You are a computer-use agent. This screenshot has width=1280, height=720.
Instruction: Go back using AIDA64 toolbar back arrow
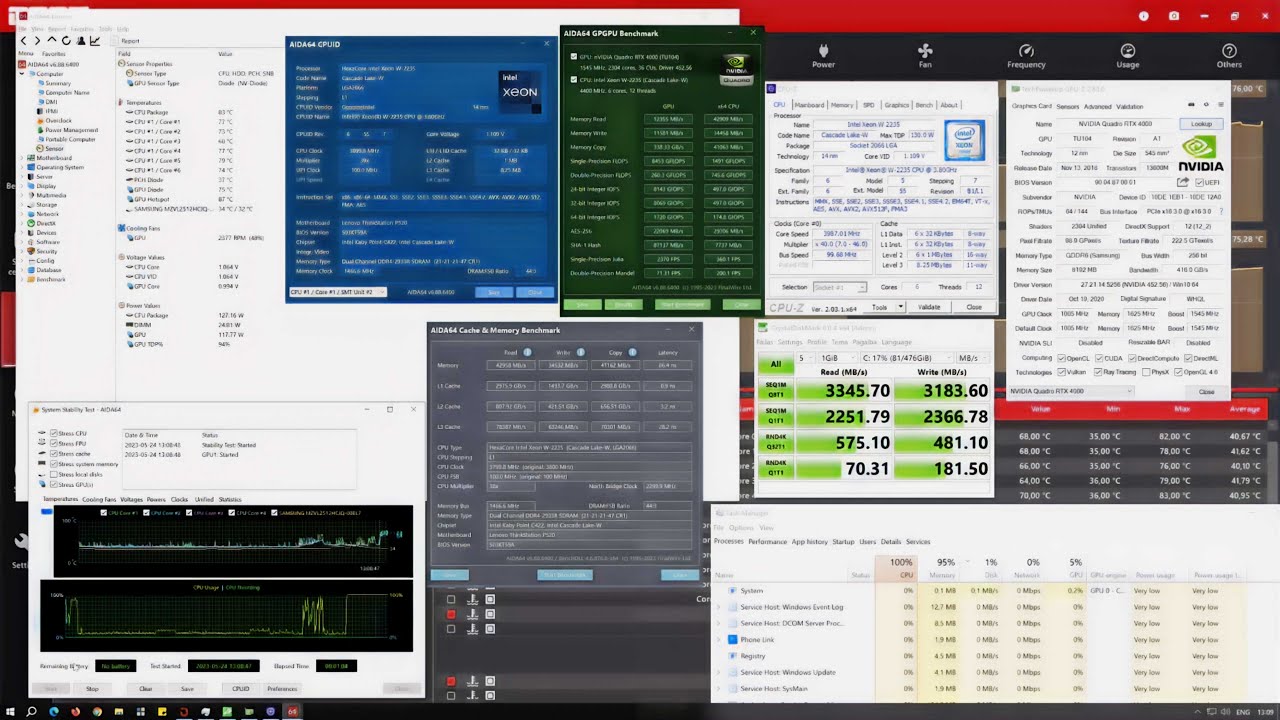tap(23, 41)
